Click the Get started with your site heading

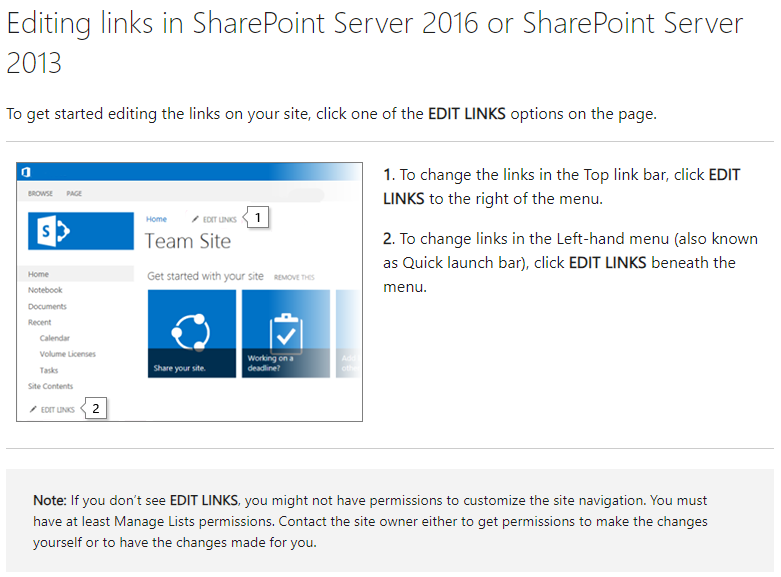click(205, 276)
